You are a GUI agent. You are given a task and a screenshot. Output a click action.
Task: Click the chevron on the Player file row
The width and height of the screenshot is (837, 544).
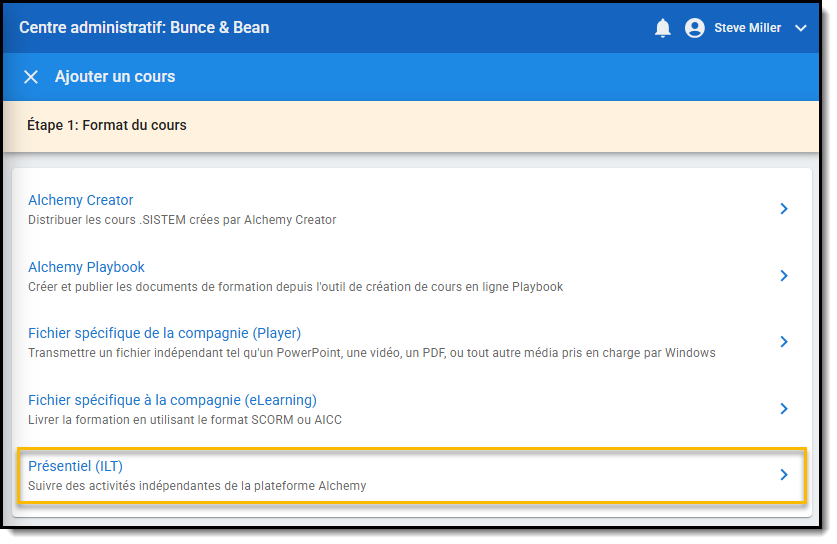[x=784, y=342]
